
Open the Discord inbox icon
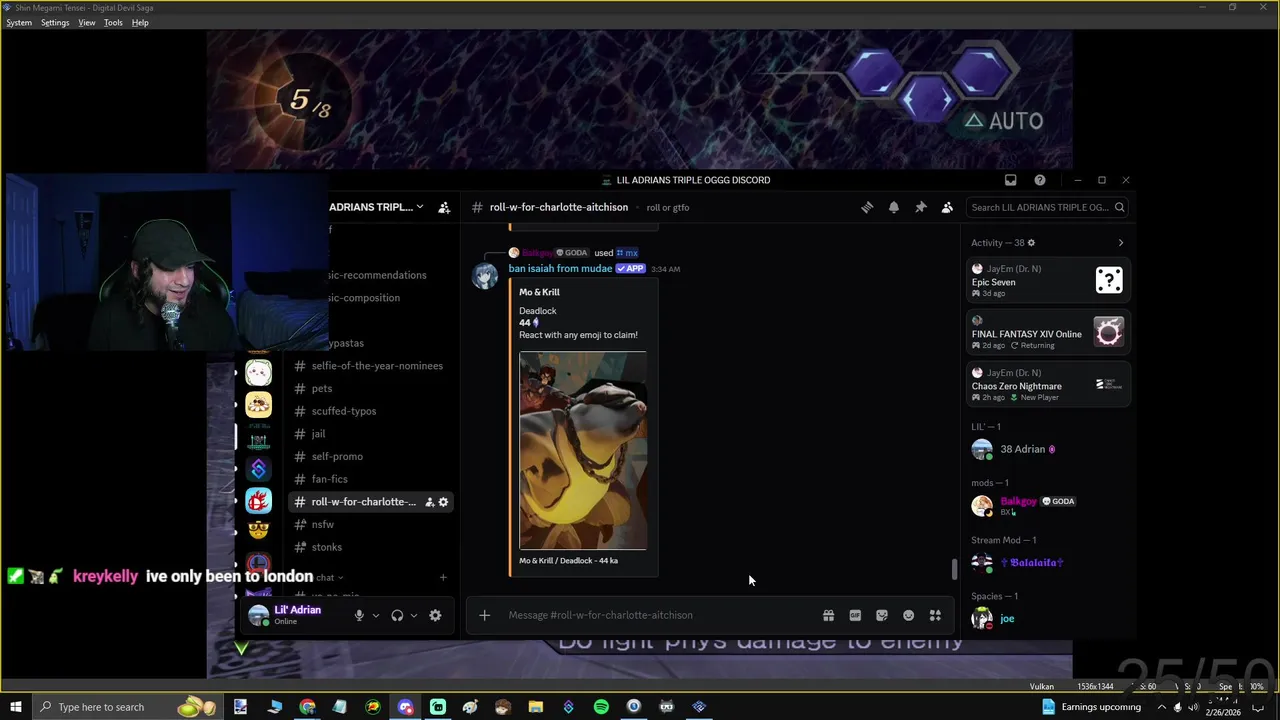(1010, 180)
